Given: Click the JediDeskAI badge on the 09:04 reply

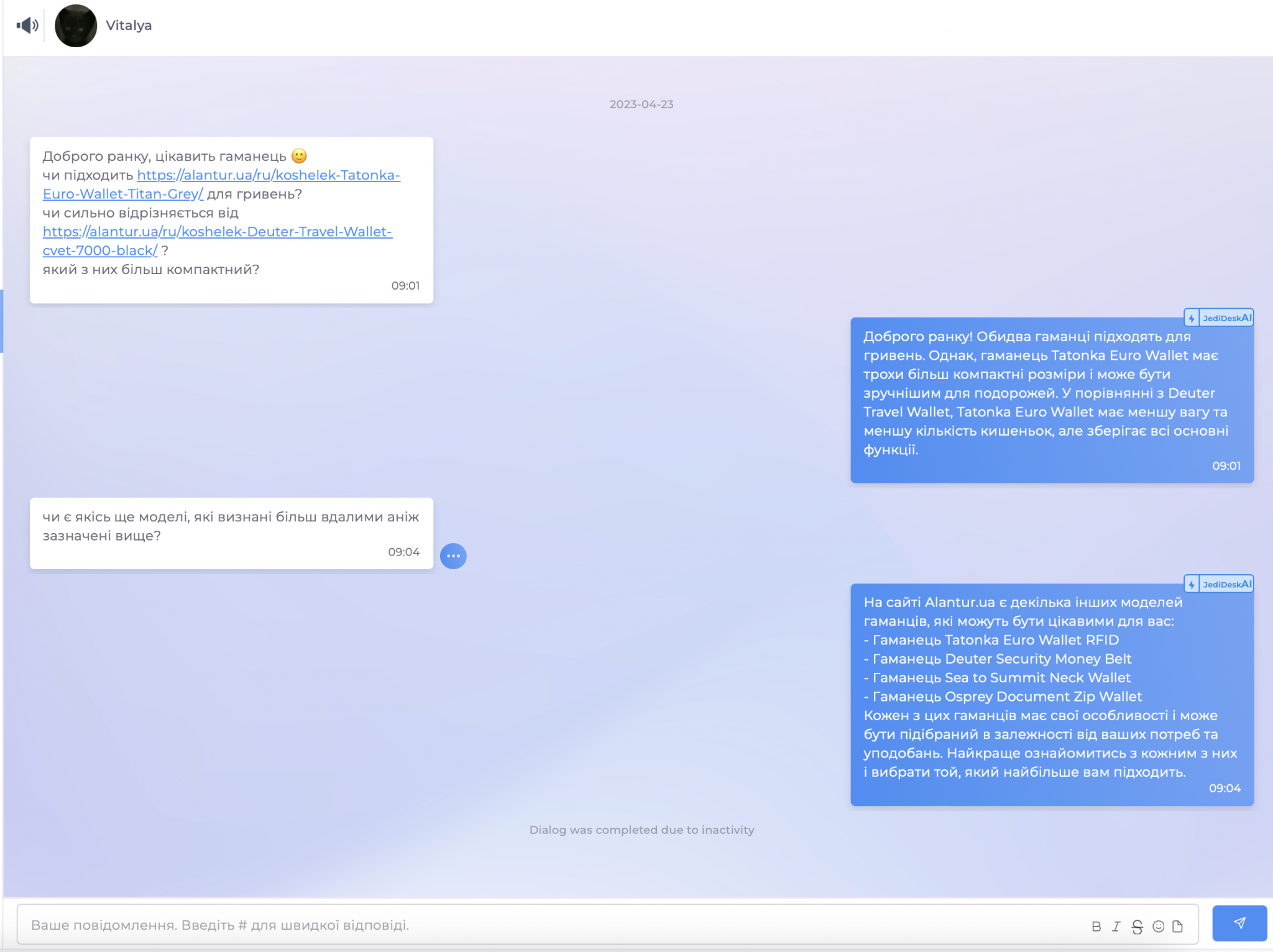Looking at the screenshot, I should coord(1218,584).
